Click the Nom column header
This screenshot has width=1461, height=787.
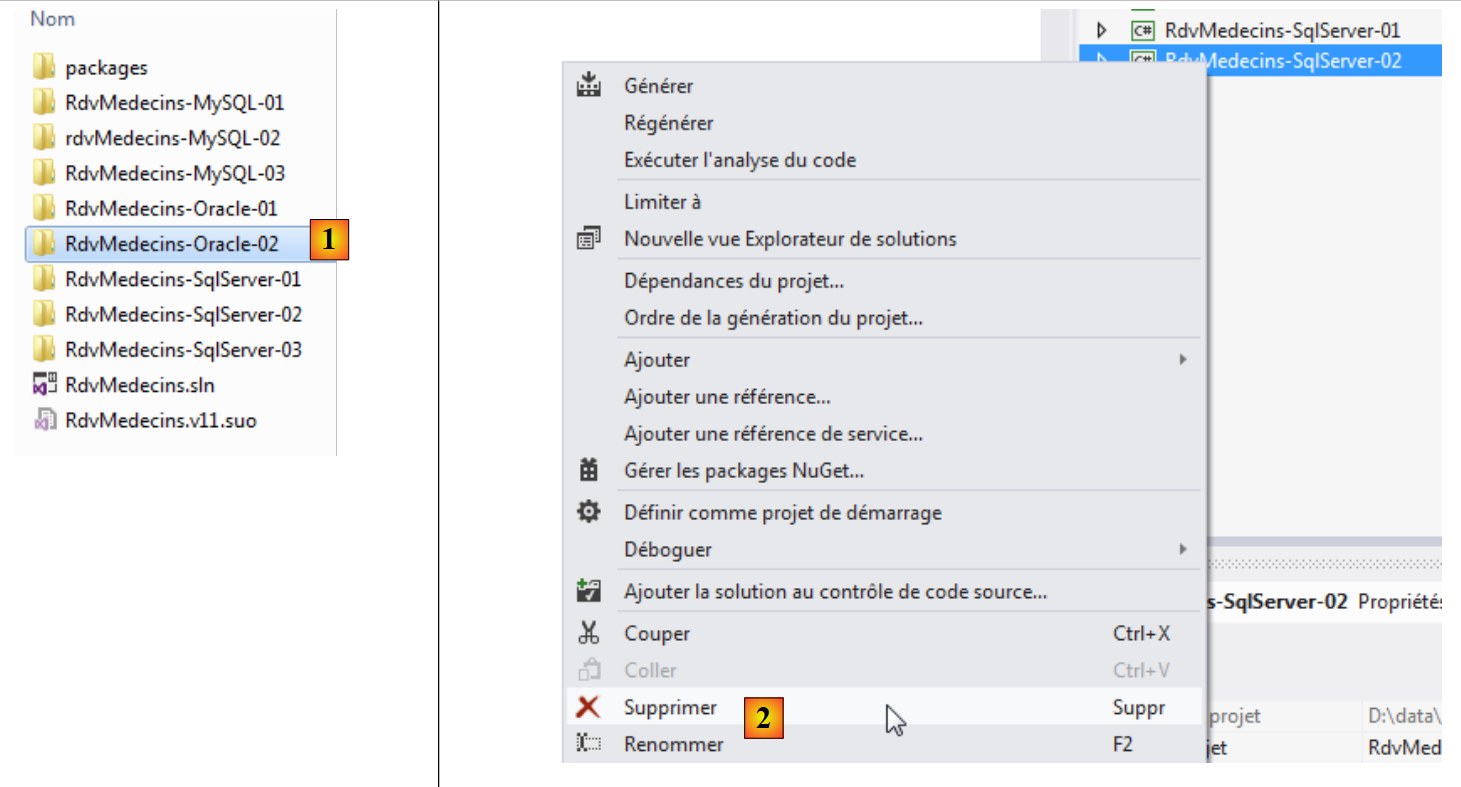(x=52, y=19)
